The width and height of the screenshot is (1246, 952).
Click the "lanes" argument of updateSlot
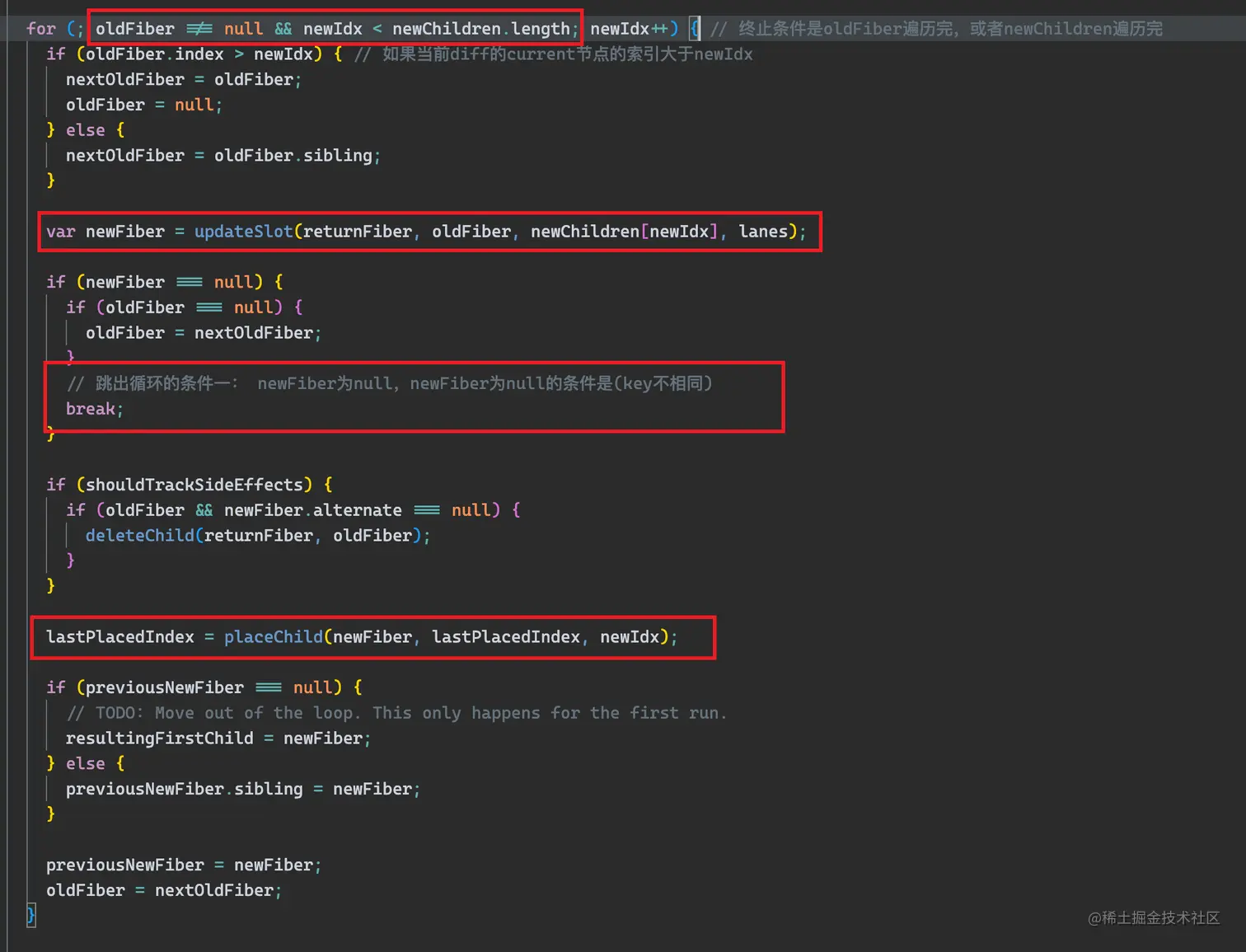pos(762,232)
